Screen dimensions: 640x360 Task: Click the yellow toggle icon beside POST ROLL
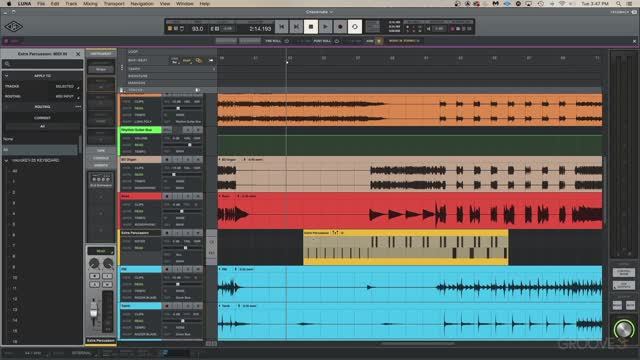[x=378, y=41]
